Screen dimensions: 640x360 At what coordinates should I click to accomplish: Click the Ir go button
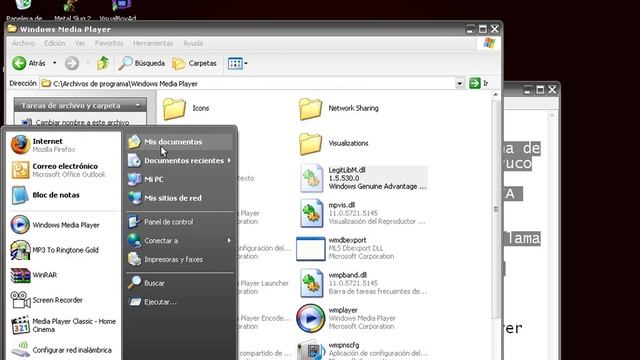479,83
